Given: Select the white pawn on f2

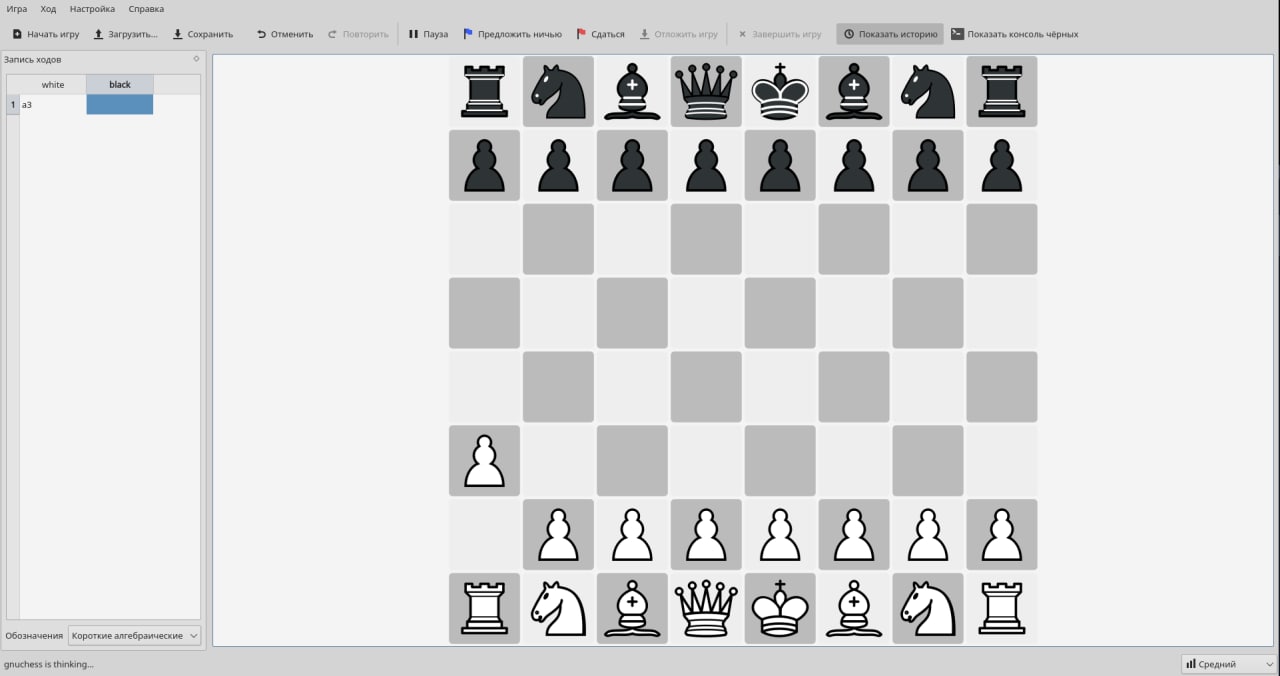Looking at the screenshot, I should pyautogui.click(x=854, y=535).
